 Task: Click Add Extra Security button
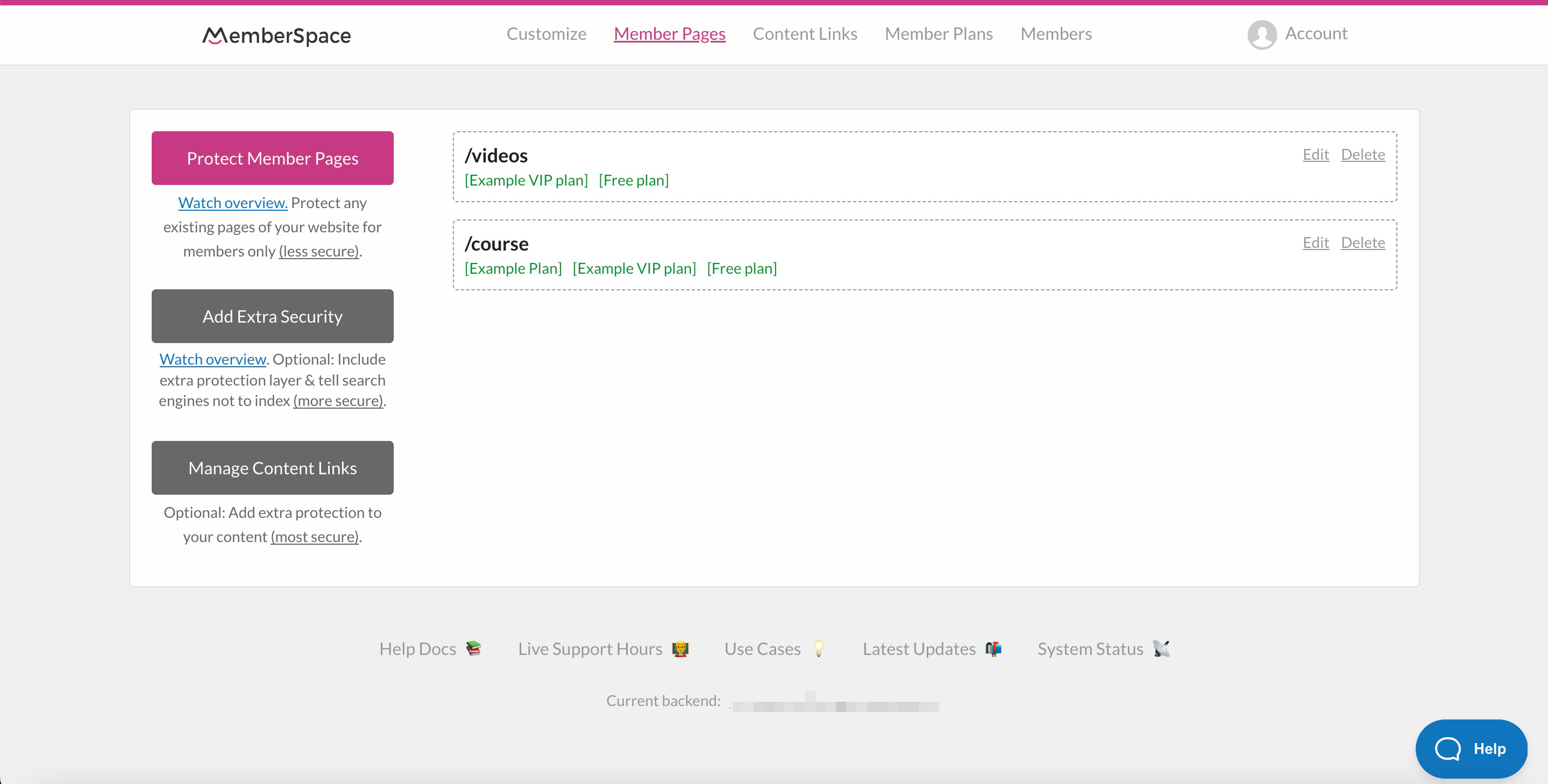[273, 316]
